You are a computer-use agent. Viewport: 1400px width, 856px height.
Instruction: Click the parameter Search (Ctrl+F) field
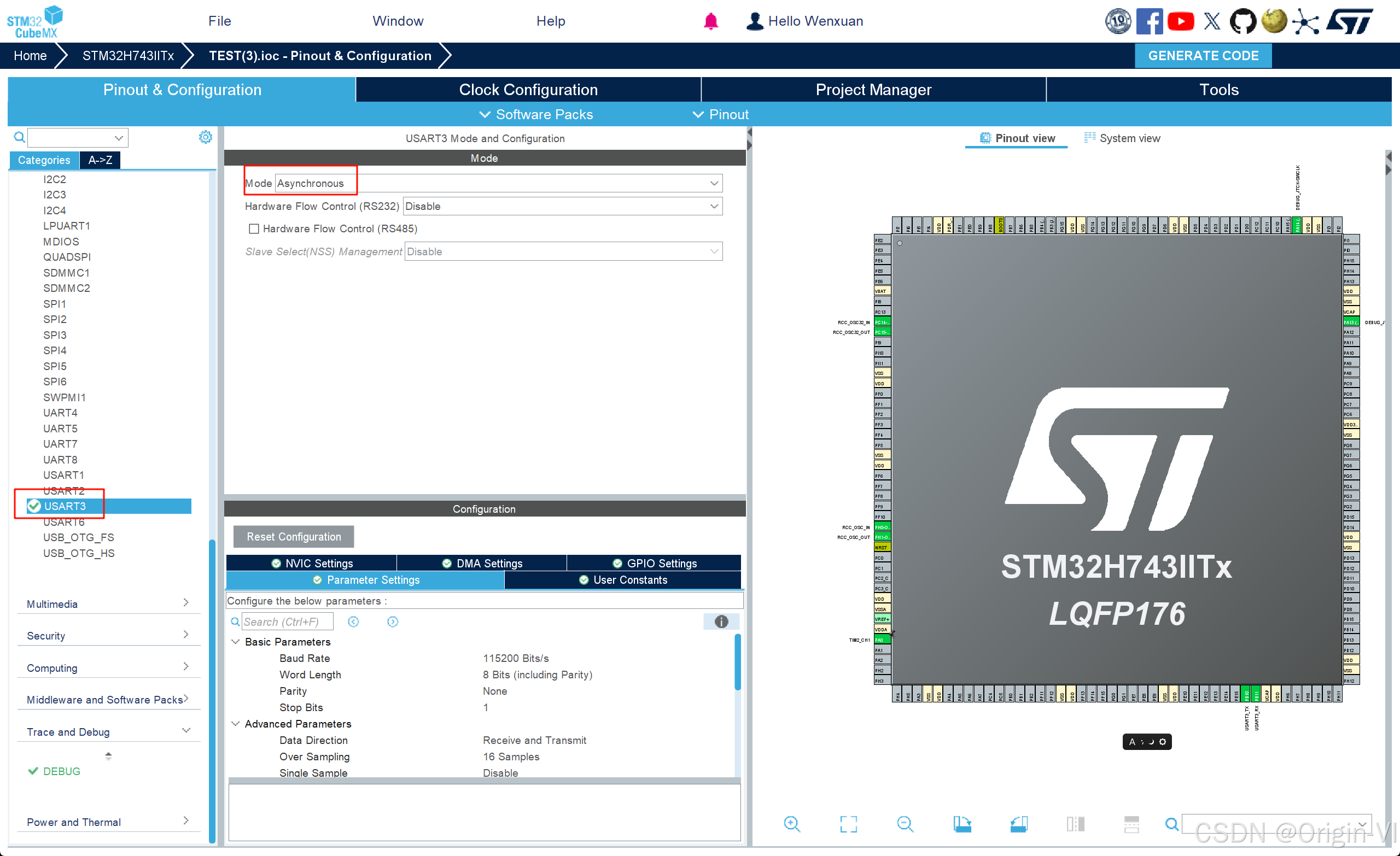point(287,622)
